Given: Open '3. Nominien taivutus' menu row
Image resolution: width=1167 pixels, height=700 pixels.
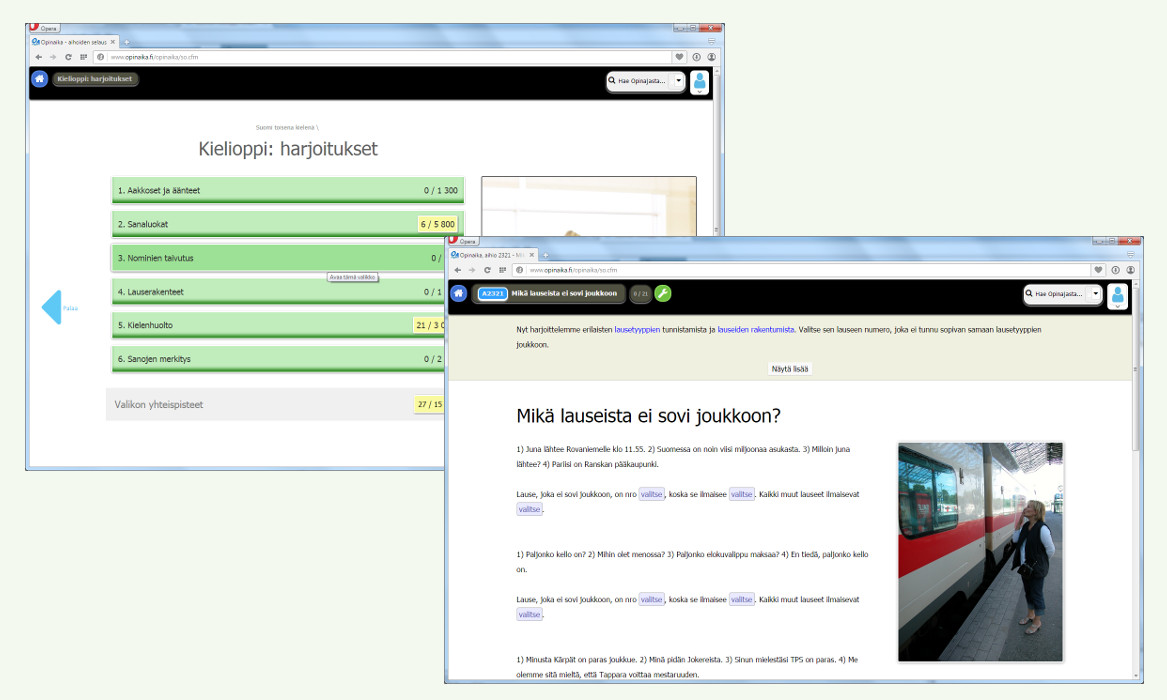Looking at the screenshot, I should pyautogui.click(x=278, y=258).
